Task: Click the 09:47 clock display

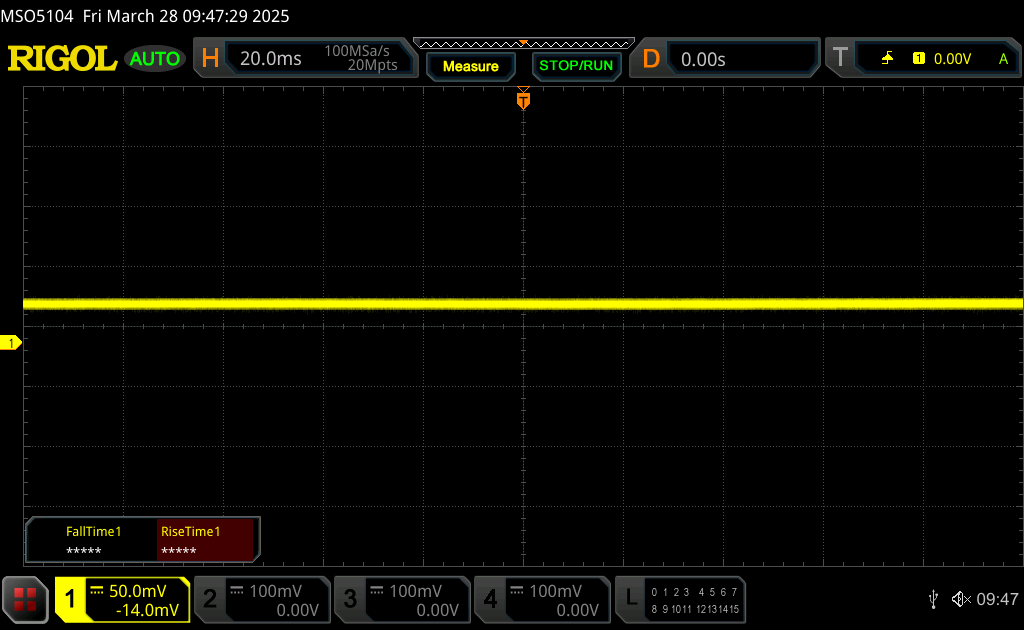Action: pos(997,599)
